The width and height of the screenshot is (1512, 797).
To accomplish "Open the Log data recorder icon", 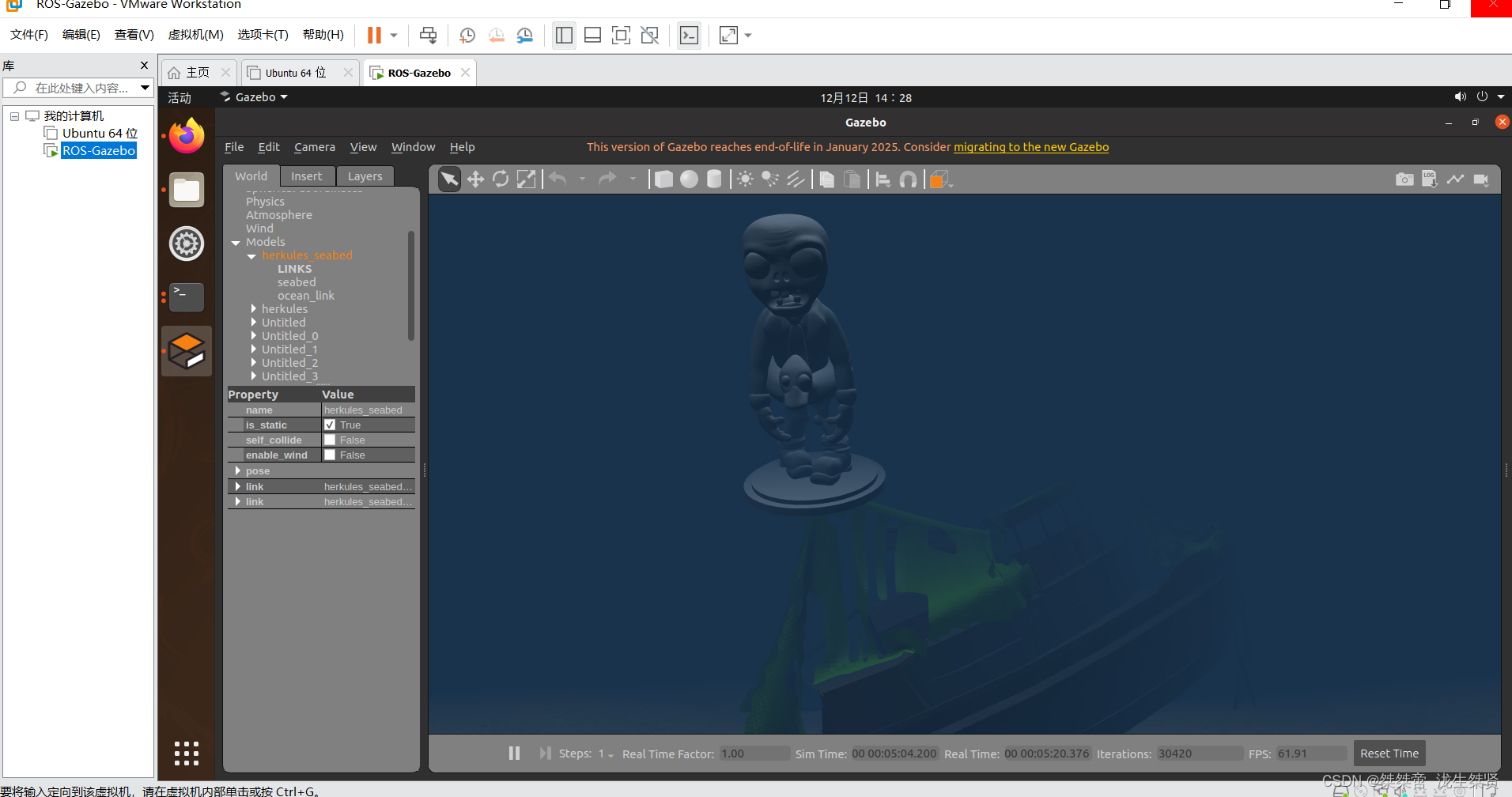I will tap(1430, 179).
